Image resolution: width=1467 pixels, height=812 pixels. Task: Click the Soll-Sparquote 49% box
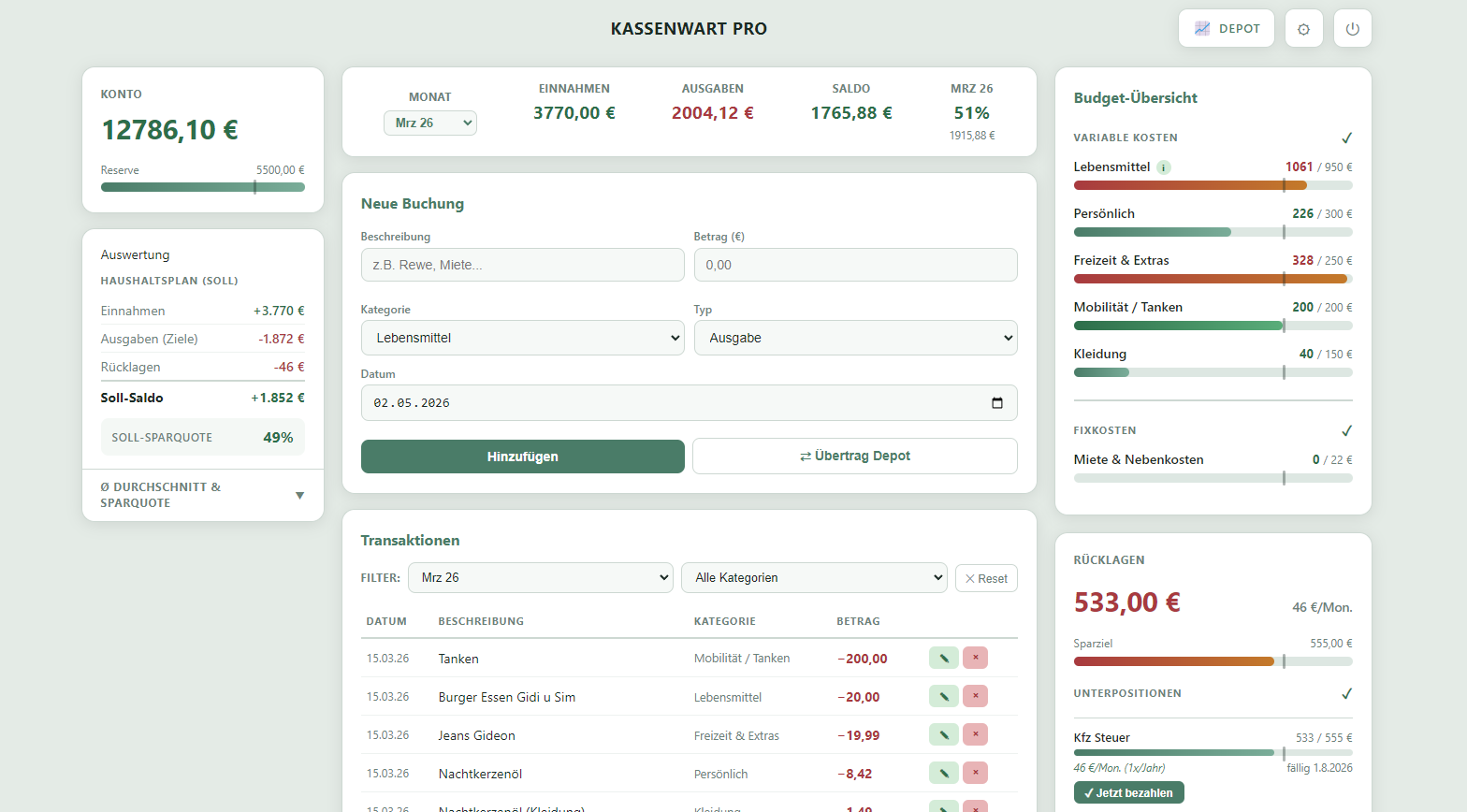203,437
